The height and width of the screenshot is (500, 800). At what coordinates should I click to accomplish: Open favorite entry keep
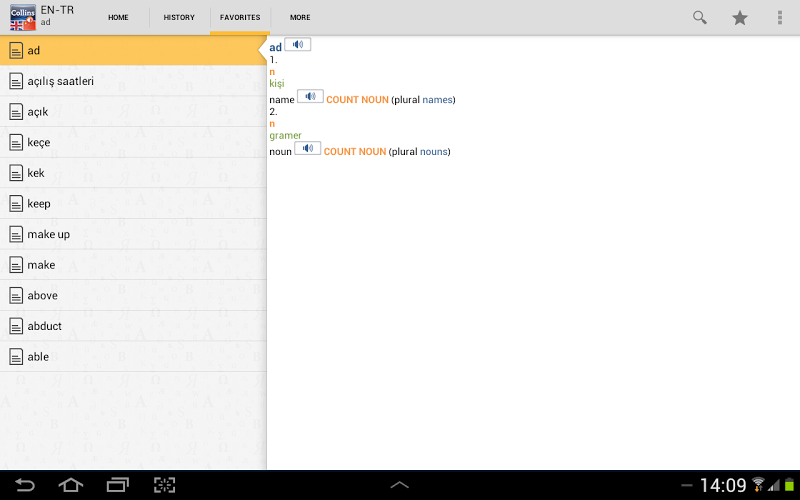point(133,204)
